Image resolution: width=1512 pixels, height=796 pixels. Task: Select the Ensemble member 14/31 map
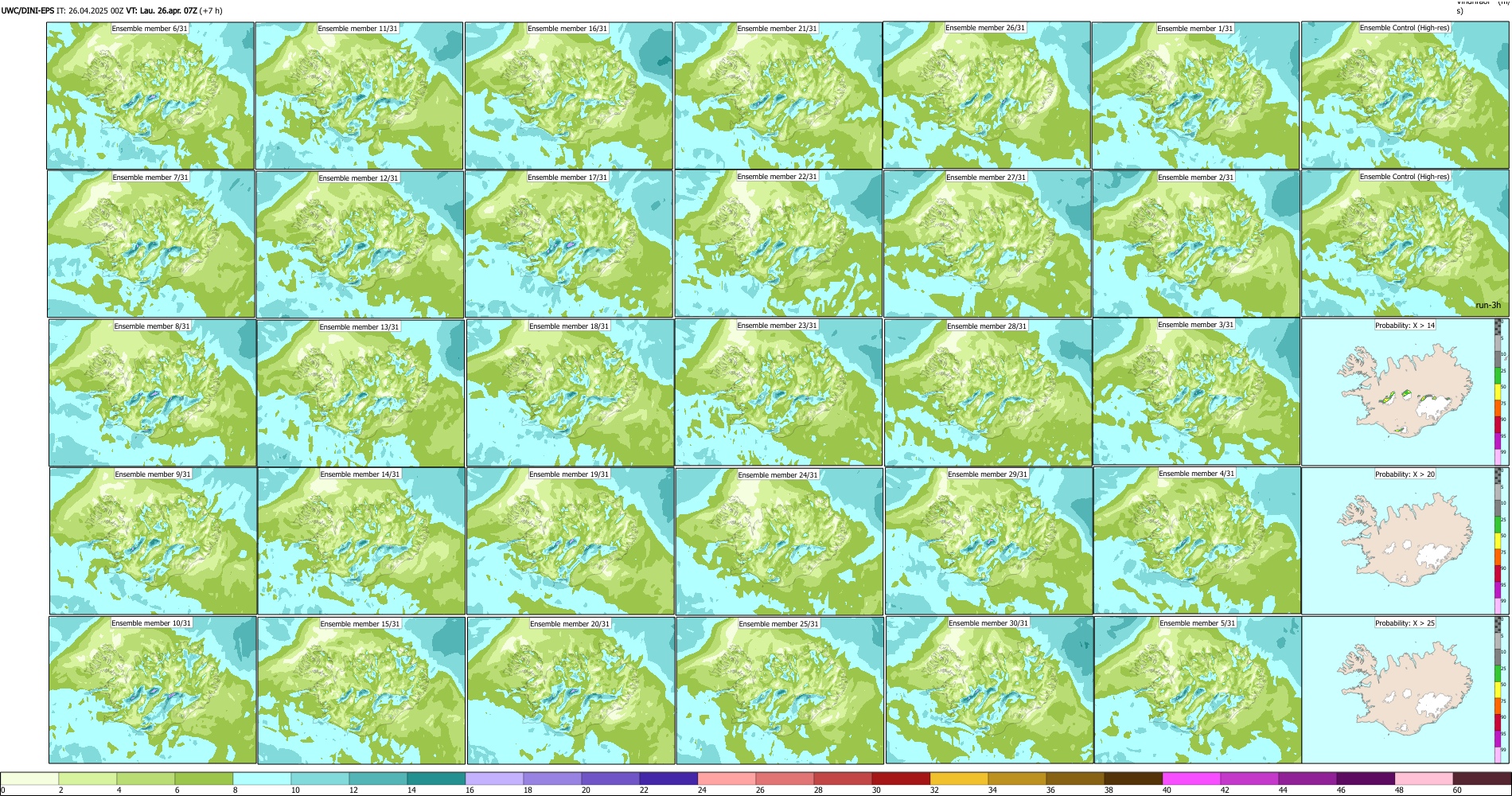pos(361,541)
